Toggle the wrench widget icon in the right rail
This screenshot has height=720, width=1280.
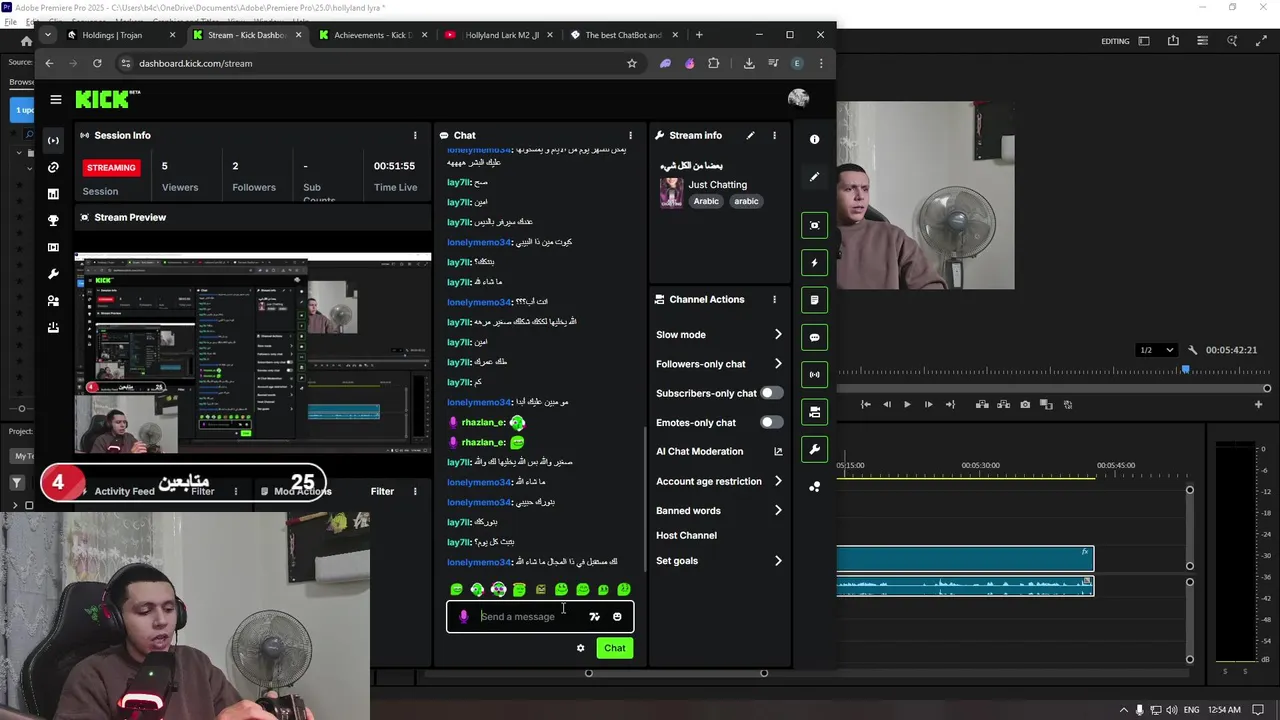(814, 449)
